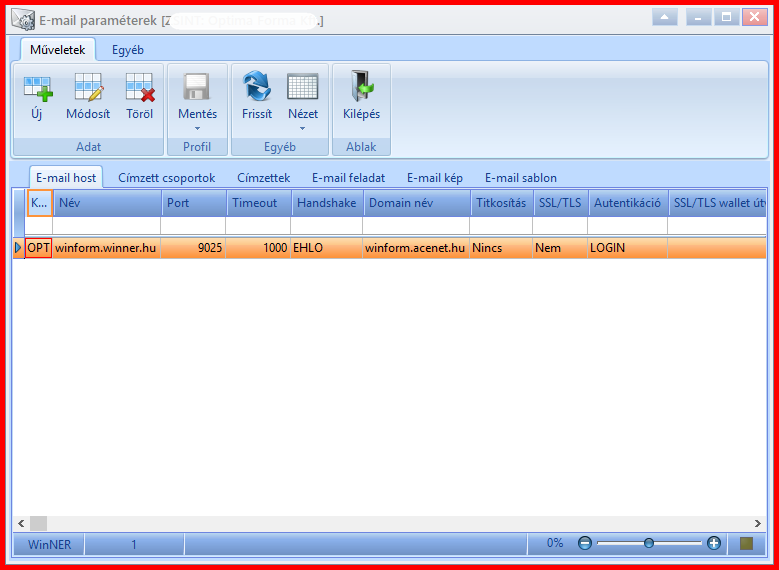Click the filter field under Név column
Screen dimensions: 779x570
pos(106,226)
